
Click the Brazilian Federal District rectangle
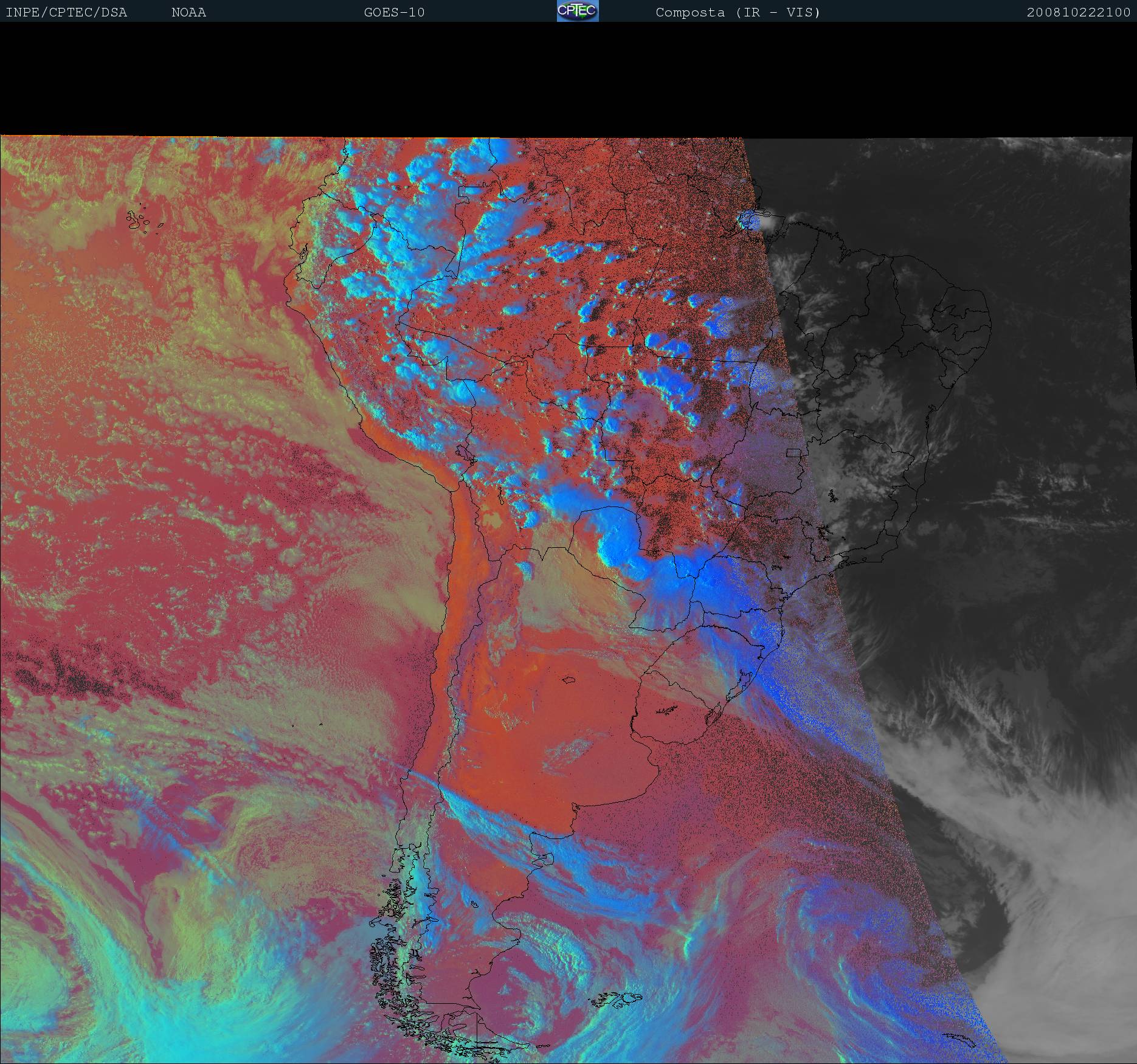(x=793, y=452)
